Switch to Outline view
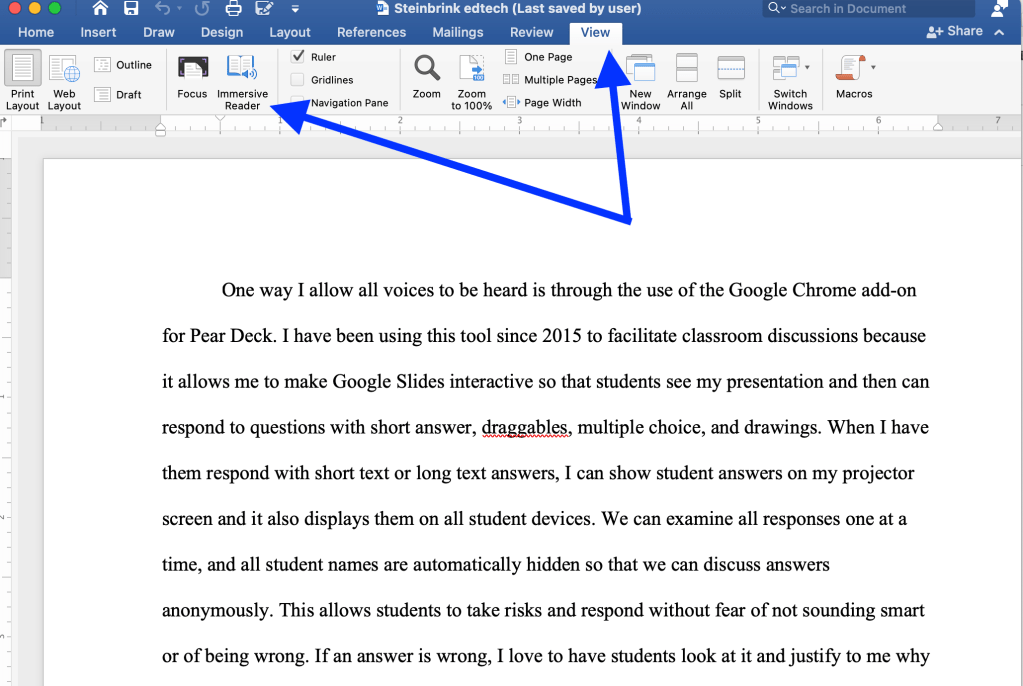This screenshot has height=686, width=1023. coord(123,65)
